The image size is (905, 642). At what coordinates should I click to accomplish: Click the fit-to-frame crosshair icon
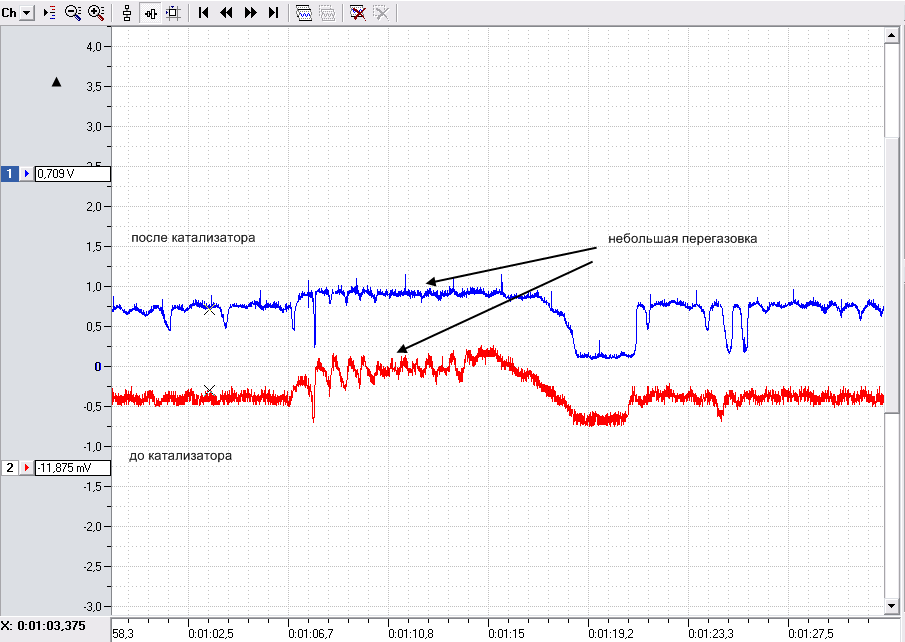tap(173, 13)
